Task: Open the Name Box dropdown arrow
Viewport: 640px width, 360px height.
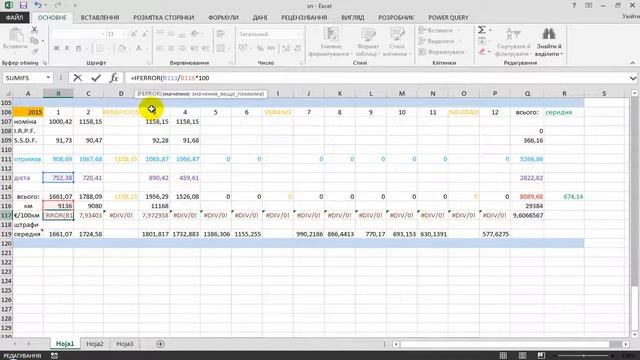Action: (48, 78)
